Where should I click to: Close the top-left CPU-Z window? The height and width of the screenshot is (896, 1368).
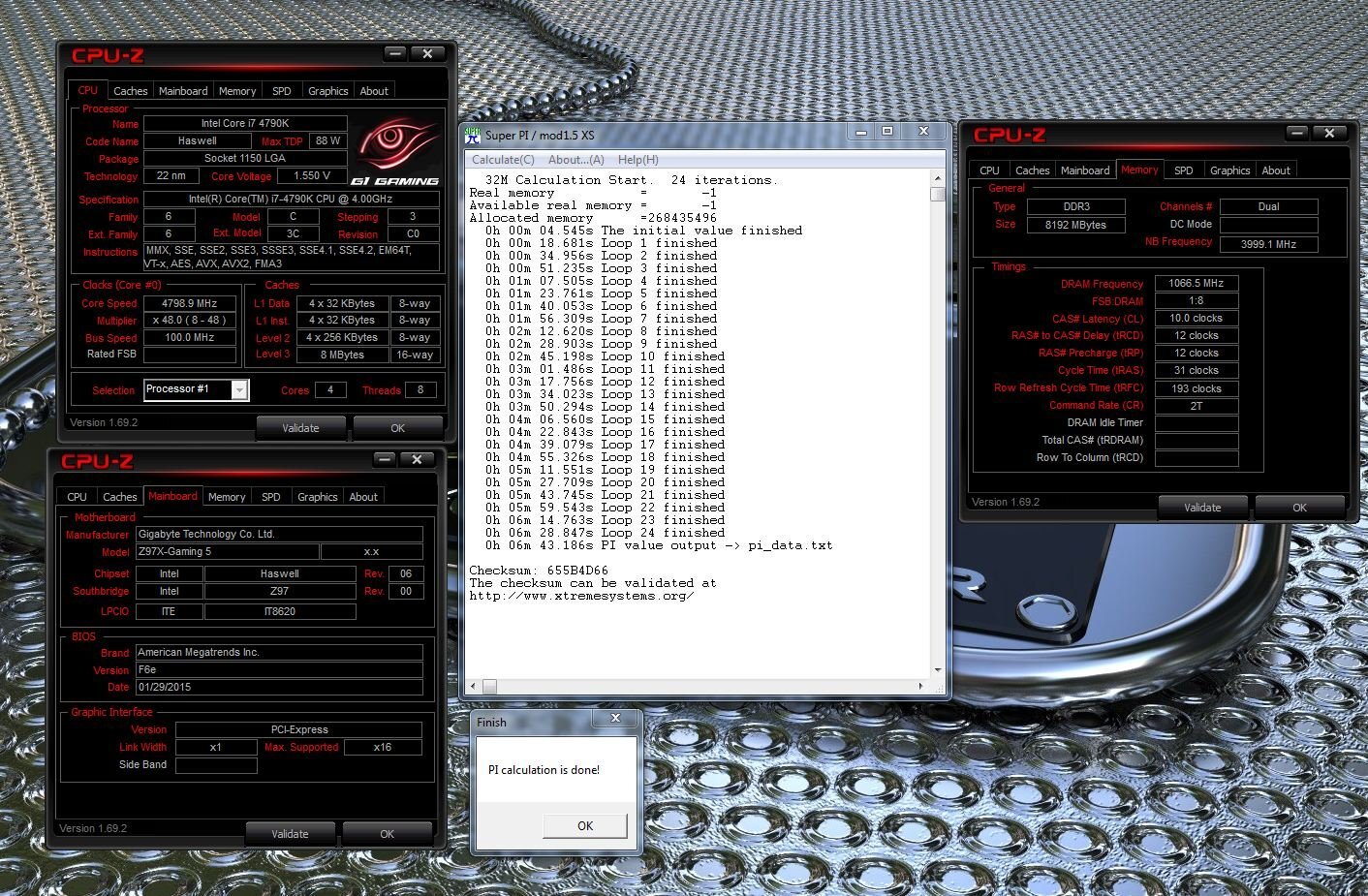tap(427, 53)
